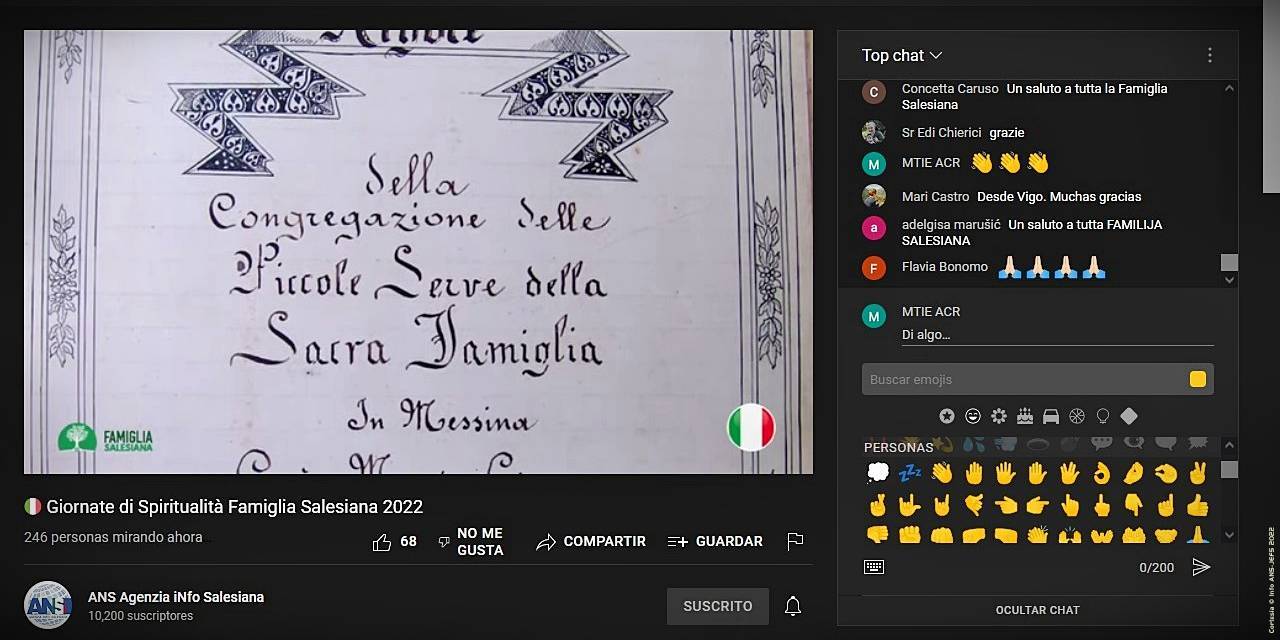Click the '246 personas mirando ahora' viewer count

pyautogui.click(x=113, y=537)
